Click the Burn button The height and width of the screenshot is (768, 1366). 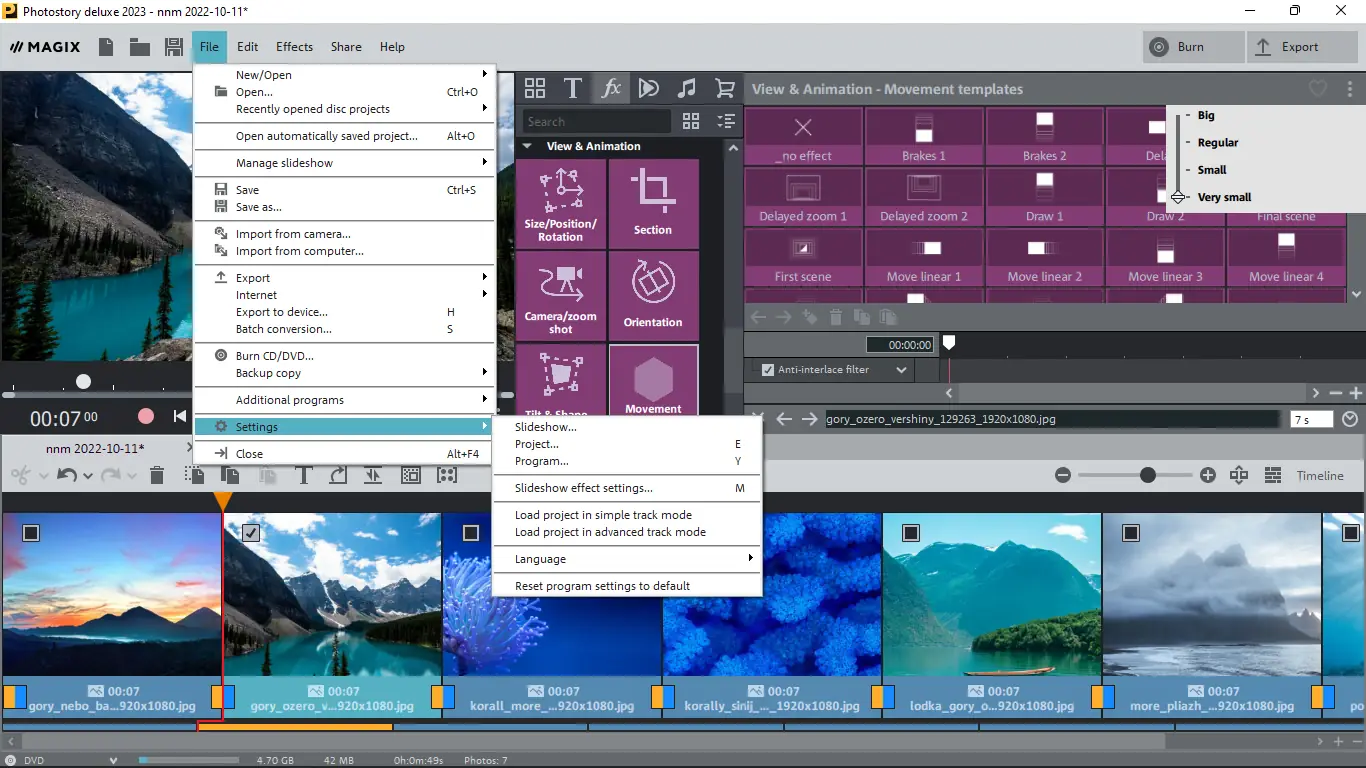pos(1194,47)
